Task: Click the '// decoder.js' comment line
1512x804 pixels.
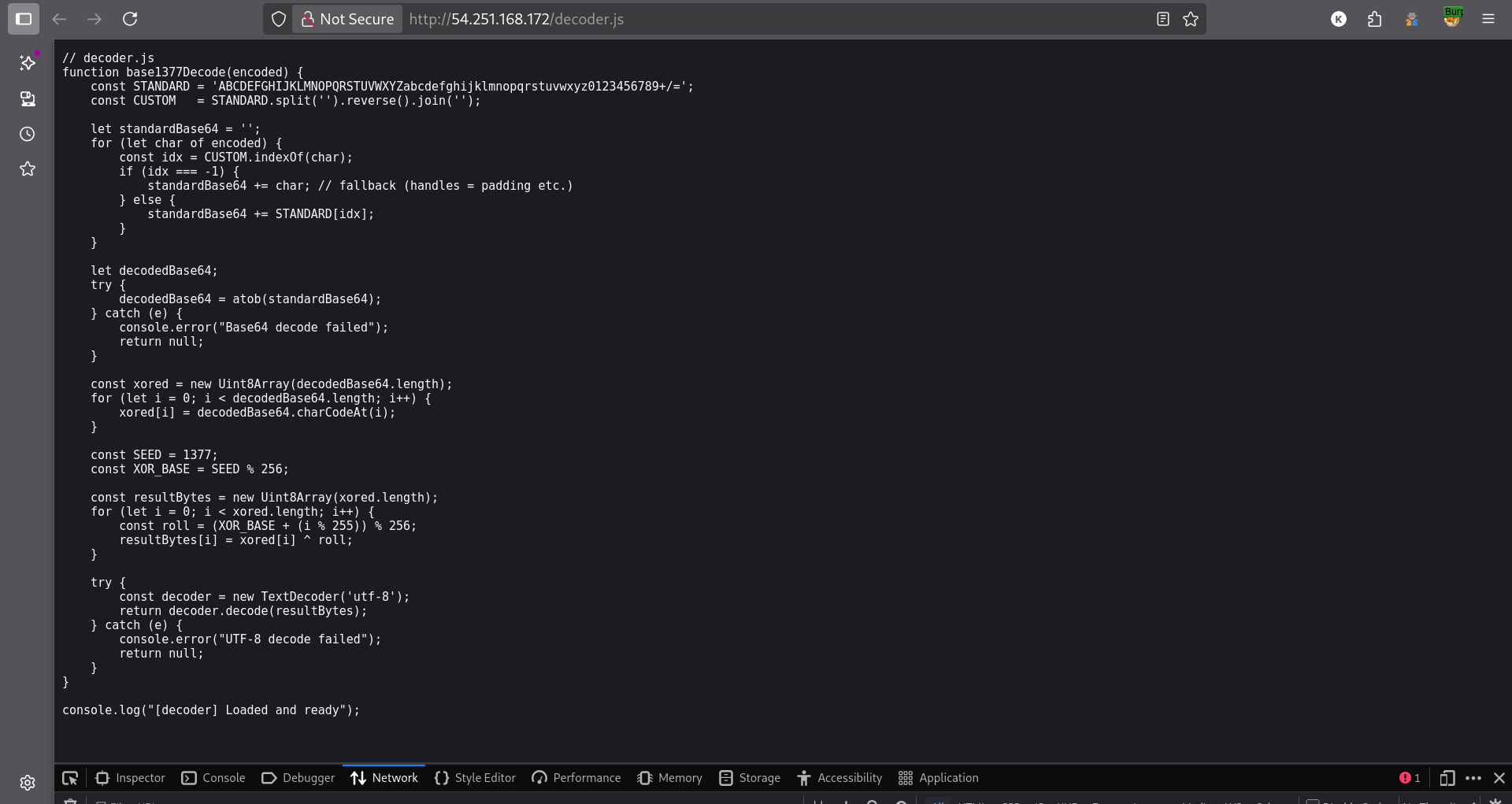Action: point(109,58)
